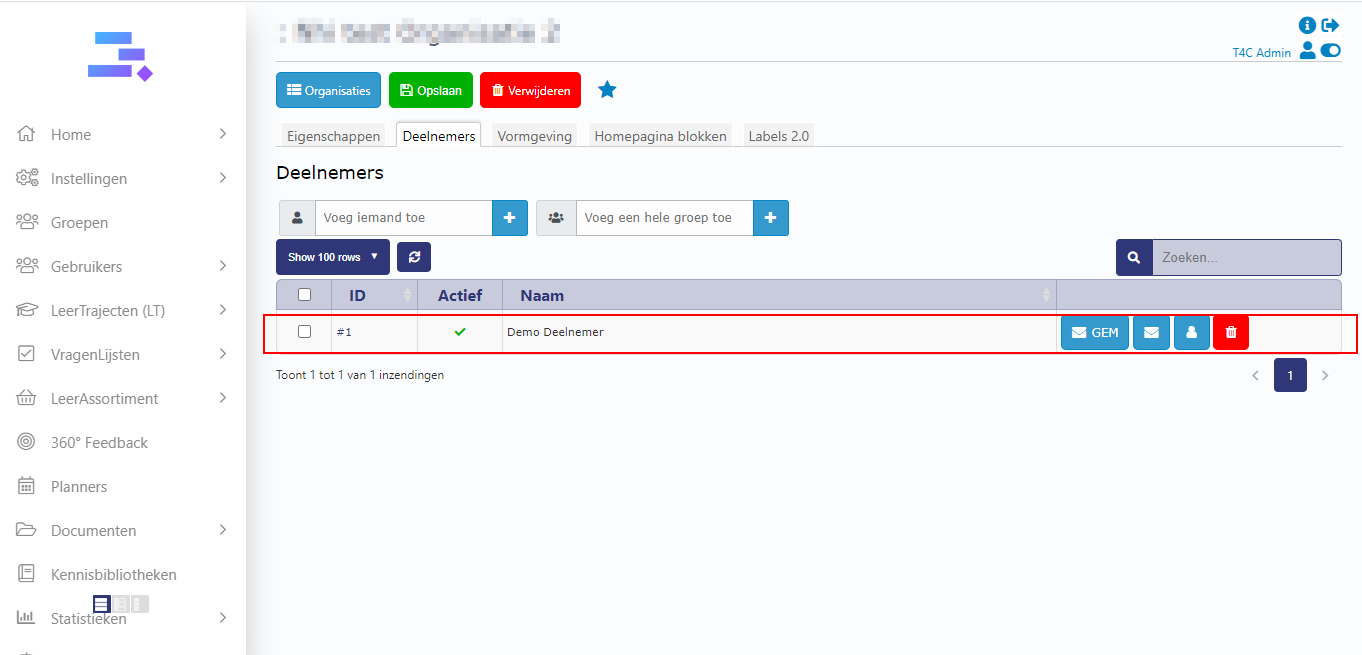The image size is (1362, 655).
Task: Click the envelope-only mail icon in participant row
Action: [x=1151, y=333]
